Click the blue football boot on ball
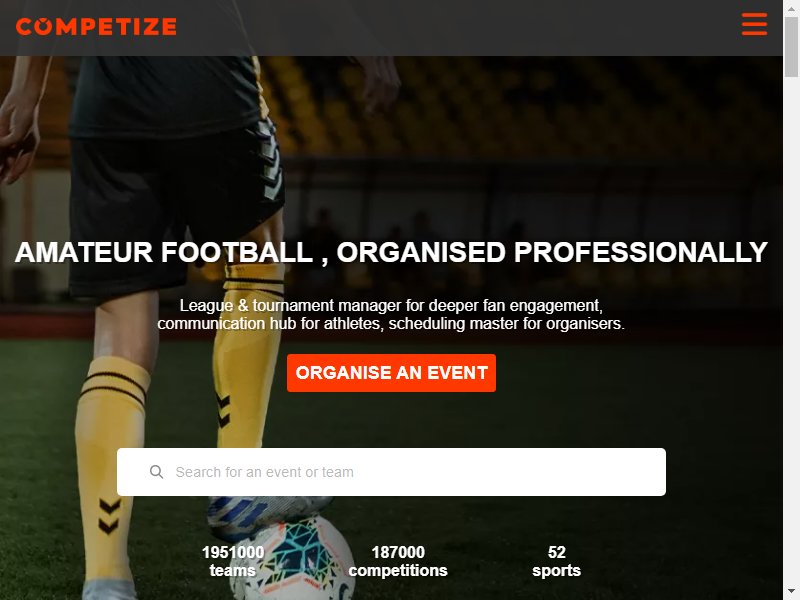 point(265,514)
